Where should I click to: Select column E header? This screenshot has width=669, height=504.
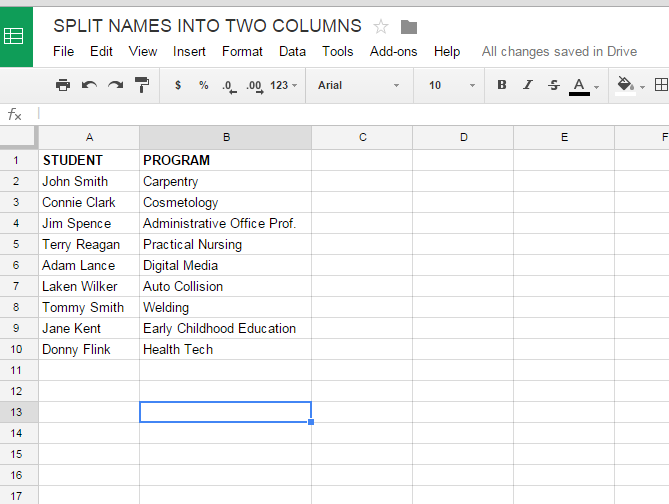click(x=564, y=137)
